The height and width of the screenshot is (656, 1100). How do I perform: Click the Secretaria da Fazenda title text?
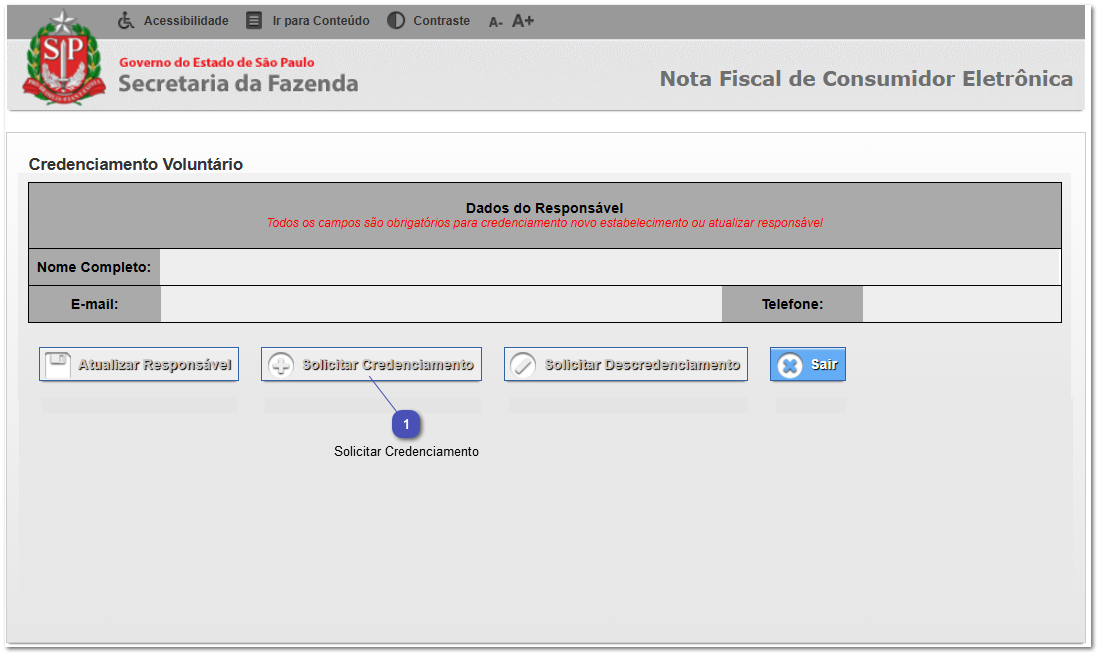click(238, 83)
